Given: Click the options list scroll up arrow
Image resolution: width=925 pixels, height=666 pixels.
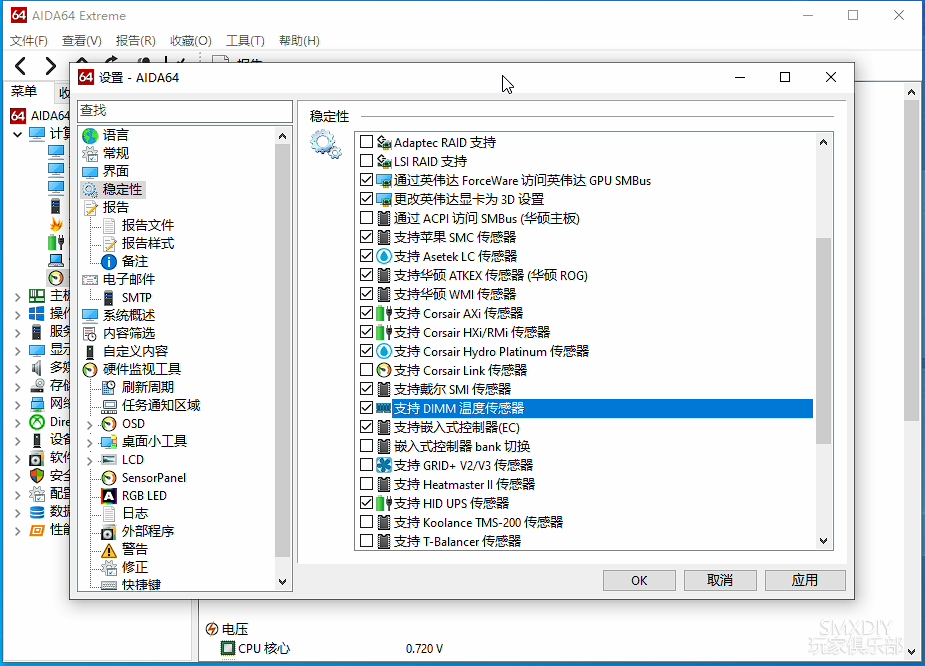Looking at the screenshot, I should pos(824,142).
